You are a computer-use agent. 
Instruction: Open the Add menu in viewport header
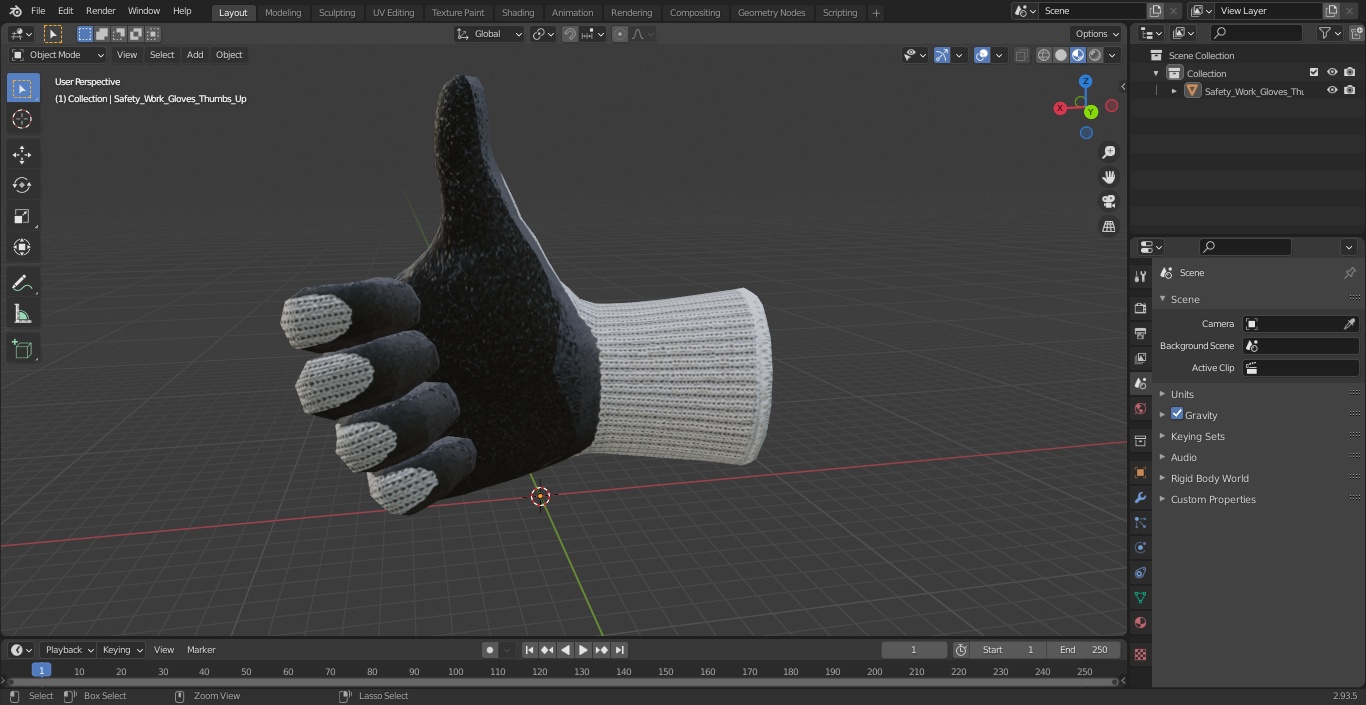195,55
